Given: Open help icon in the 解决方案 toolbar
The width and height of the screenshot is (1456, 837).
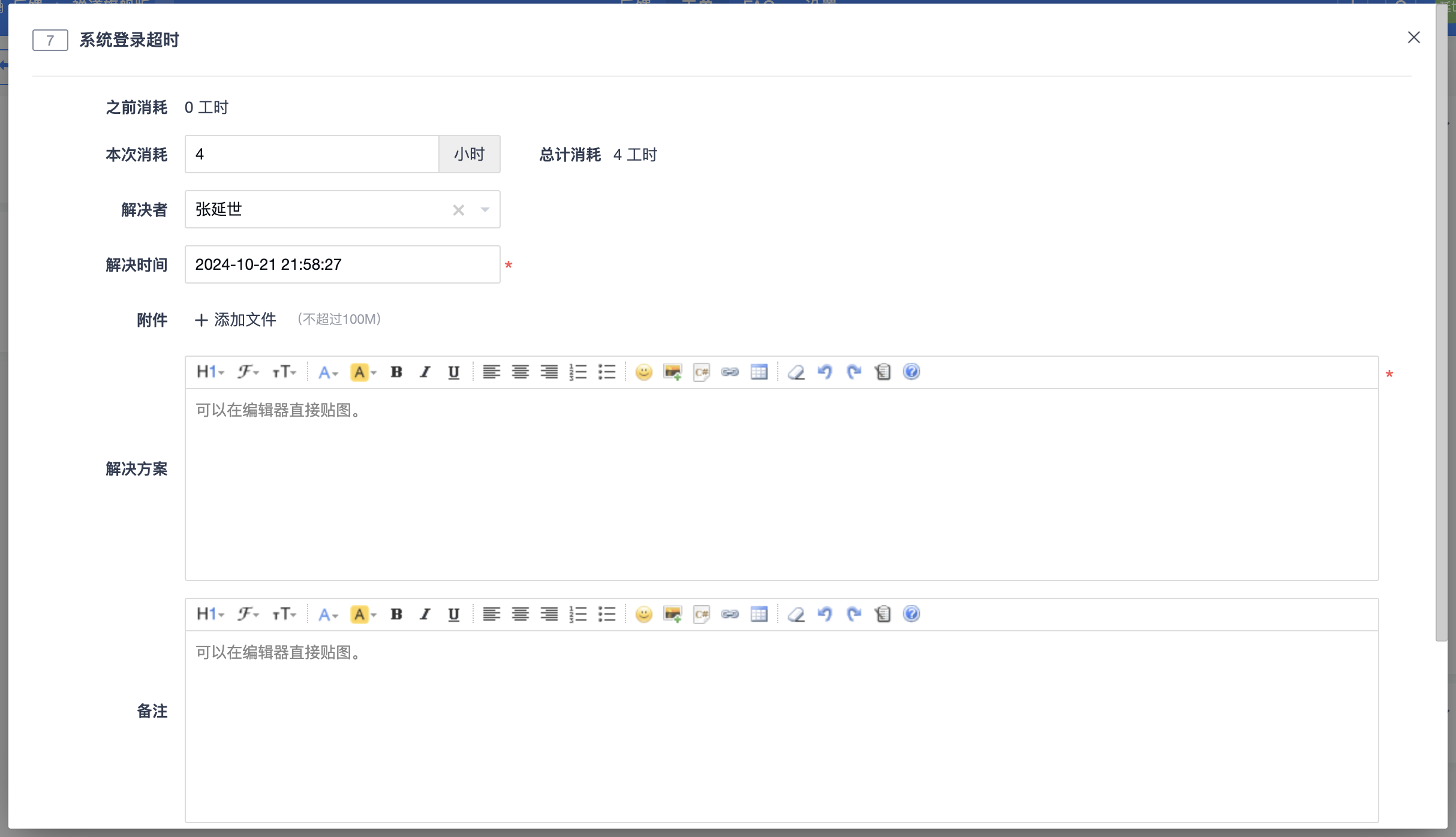Looking at the screenshot, I should click(x=911, y=372).
